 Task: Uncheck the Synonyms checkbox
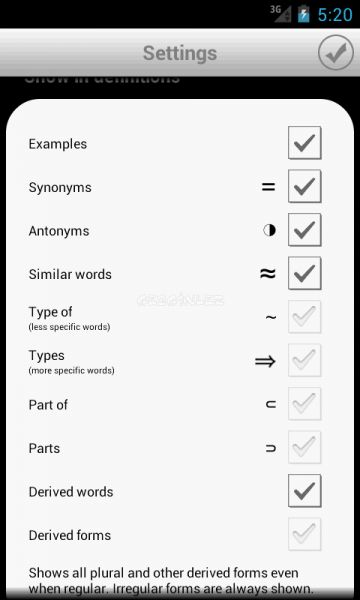click(x=305, y=186)
